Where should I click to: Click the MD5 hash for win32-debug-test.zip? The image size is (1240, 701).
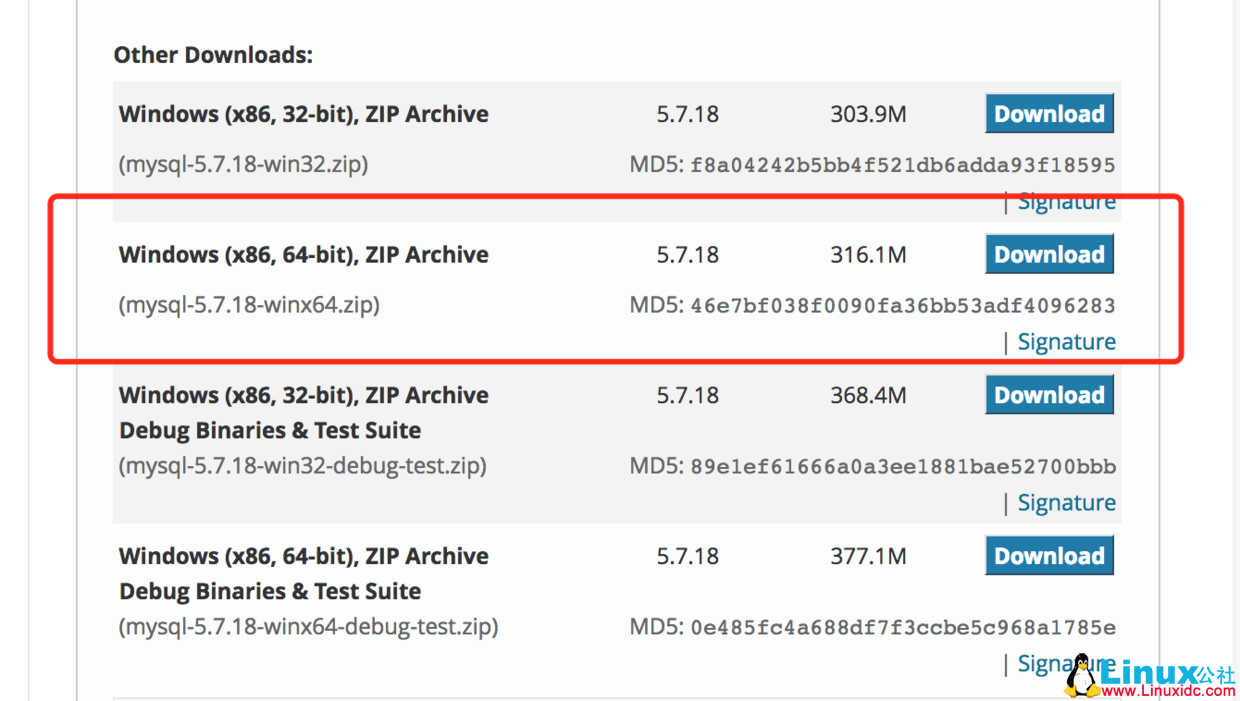click(902, 467)
